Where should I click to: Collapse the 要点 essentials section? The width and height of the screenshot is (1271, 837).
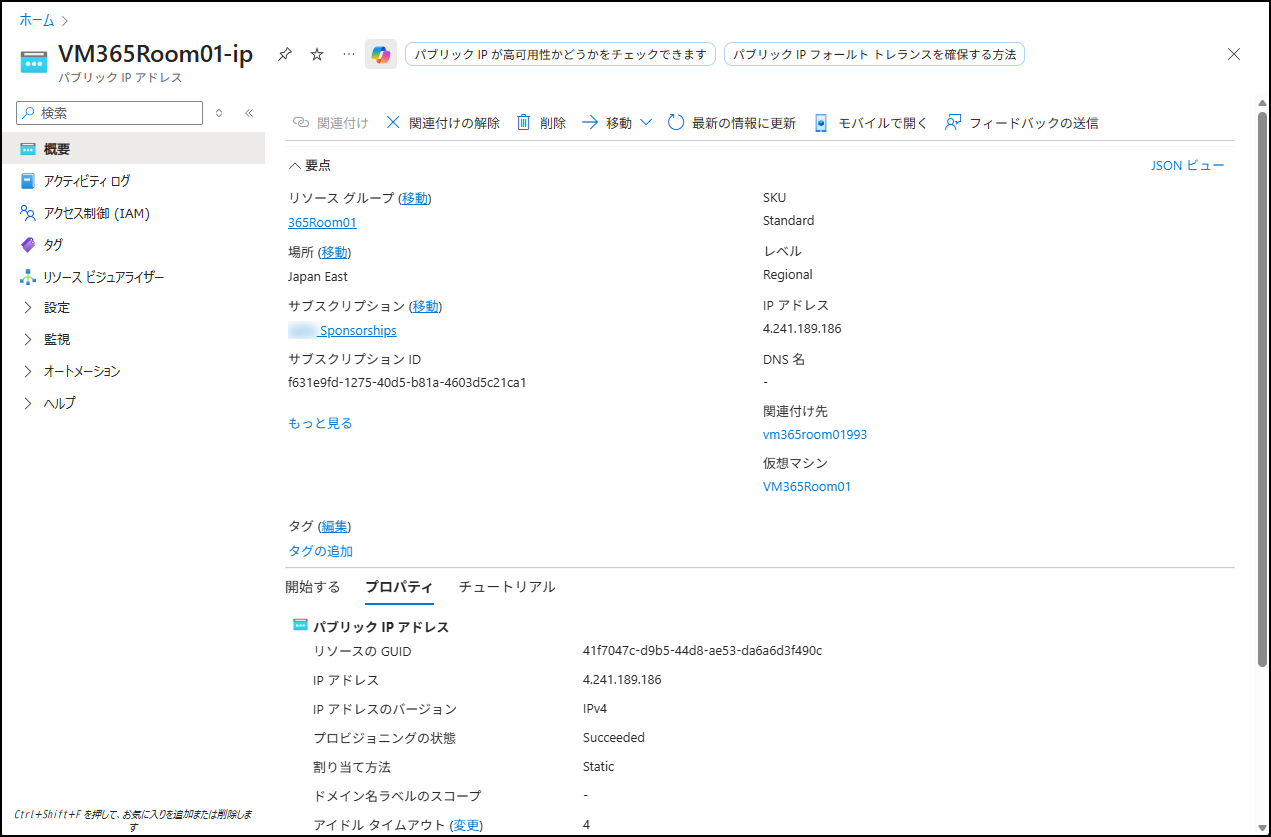[295, 165]
